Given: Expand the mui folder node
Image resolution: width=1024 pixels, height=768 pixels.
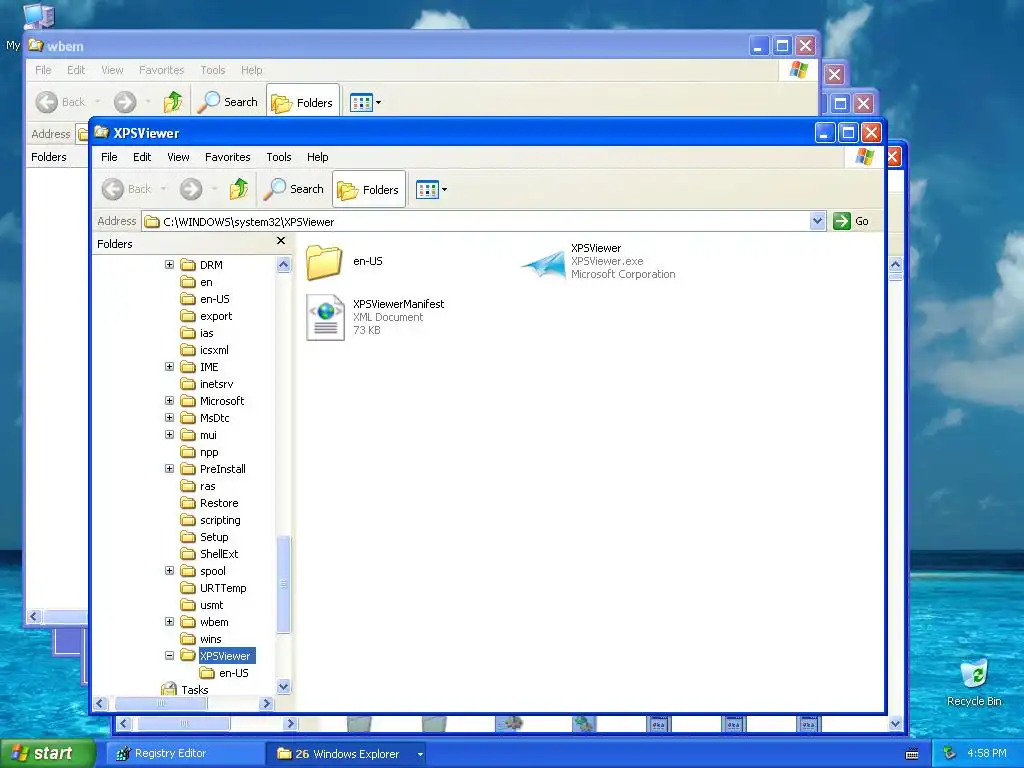Looking at the screenshot, I should coord(169,434).
